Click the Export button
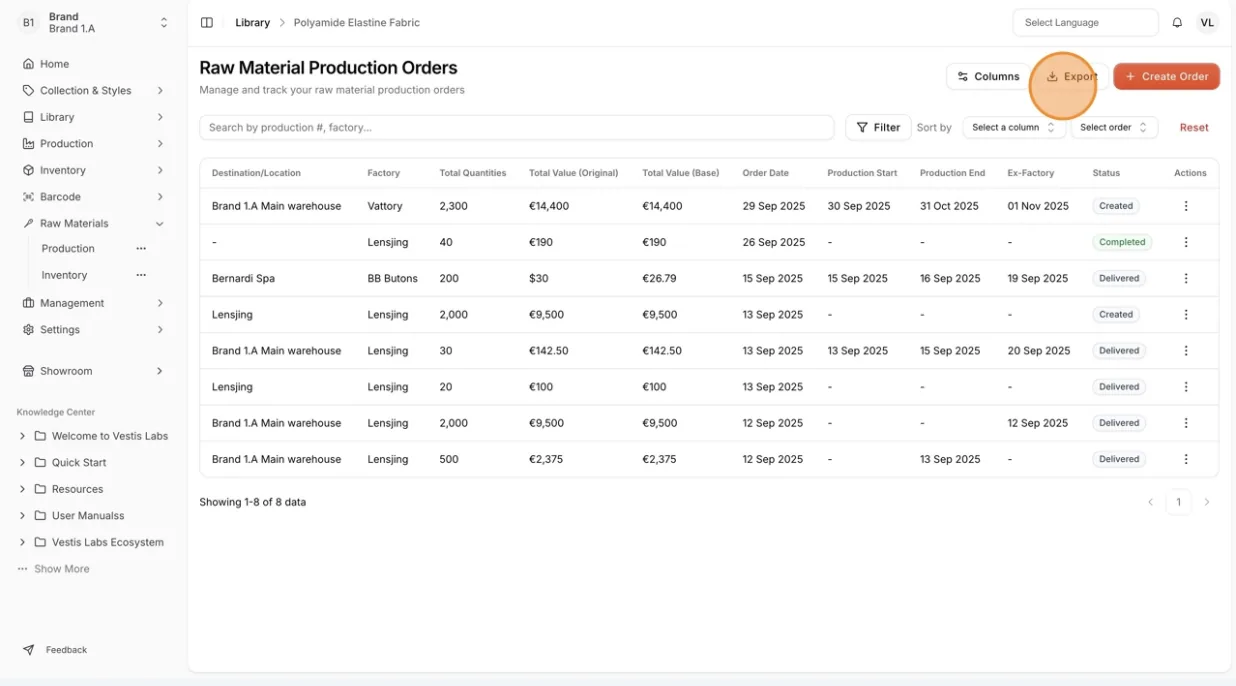Image resolution: width=1236 pixels, height=686 pixels. (x=1072, y=77)
